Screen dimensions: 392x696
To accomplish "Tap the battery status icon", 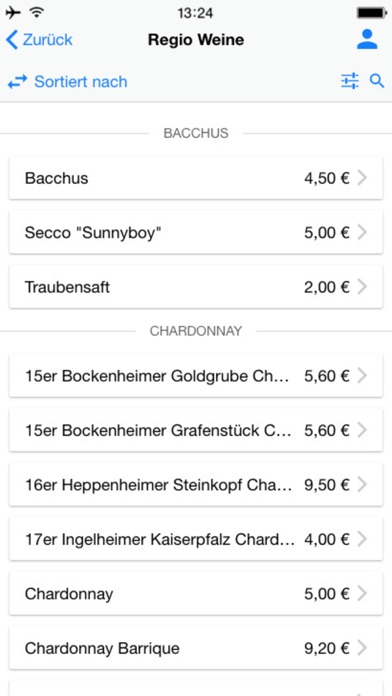I will pos(372,13).
